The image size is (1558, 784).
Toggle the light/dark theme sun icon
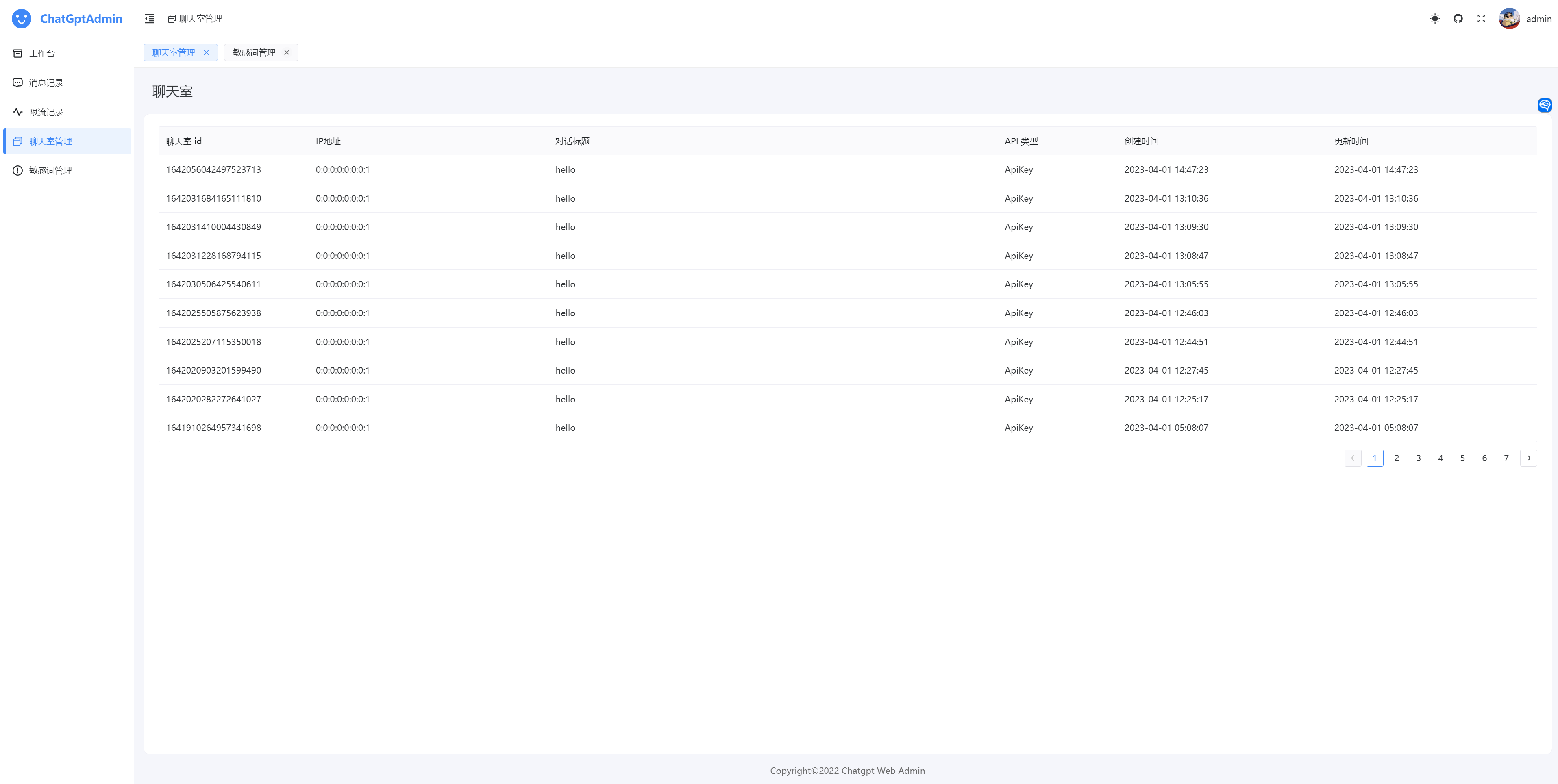1435,19
